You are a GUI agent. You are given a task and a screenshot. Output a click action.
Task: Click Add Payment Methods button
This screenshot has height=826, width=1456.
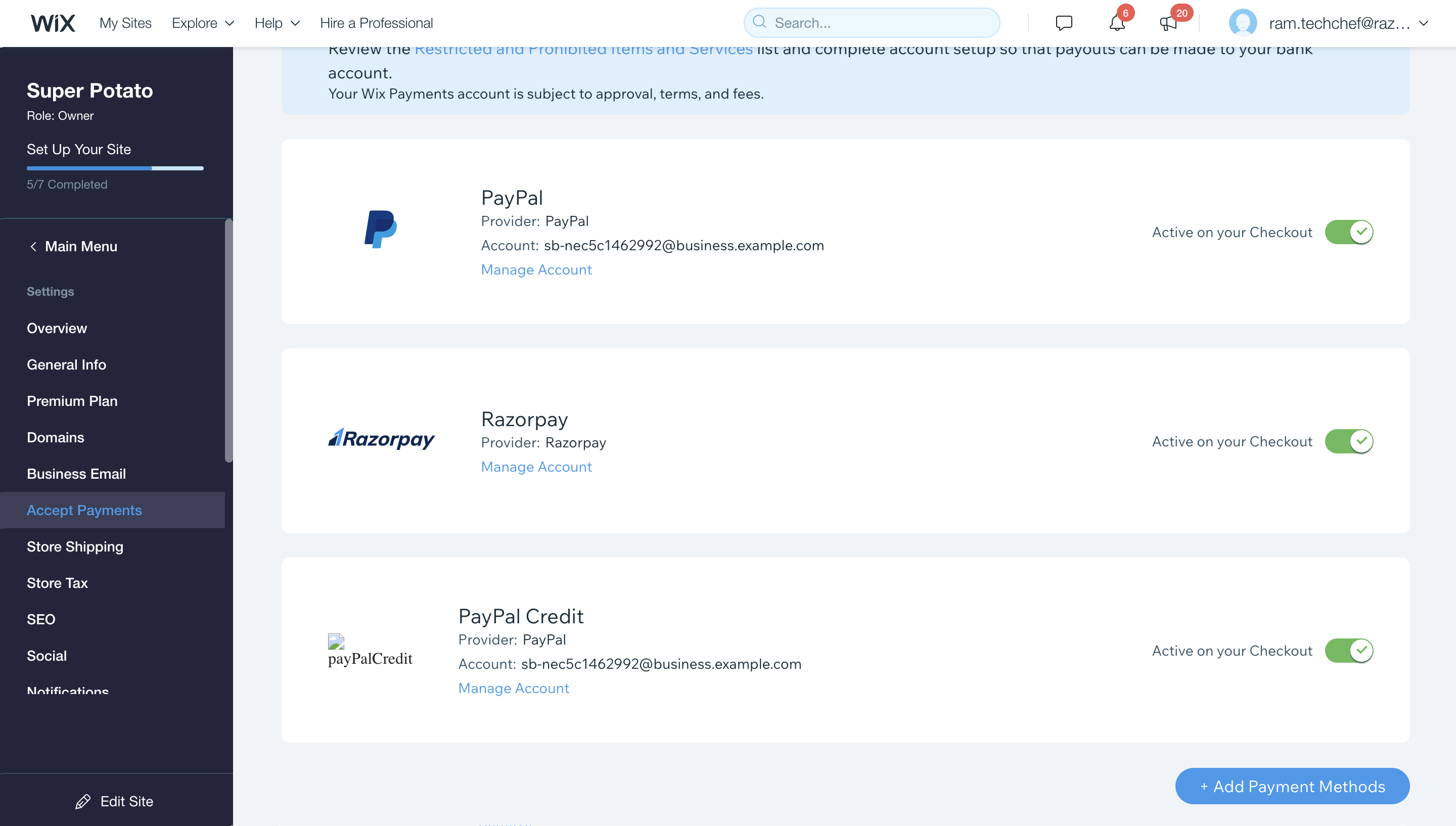[1292, 786]
